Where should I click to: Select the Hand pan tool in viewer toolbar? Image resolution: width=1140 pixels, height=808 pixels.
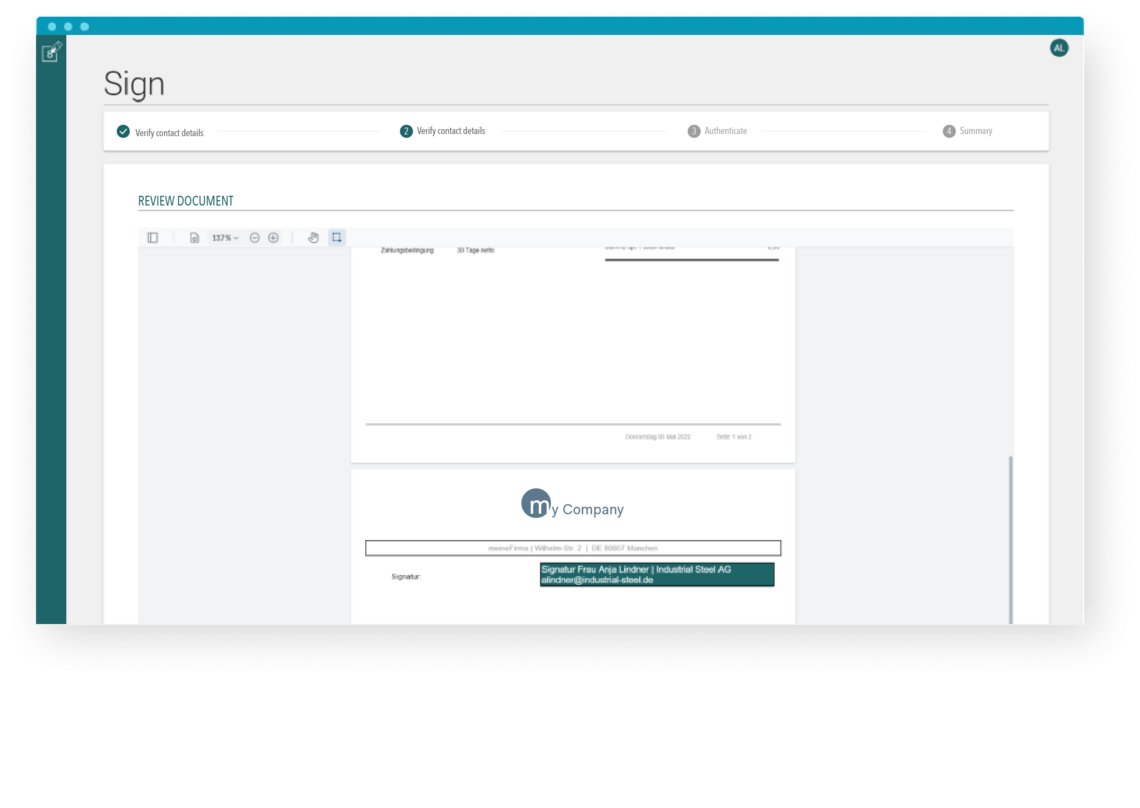(x=313, y=237)
